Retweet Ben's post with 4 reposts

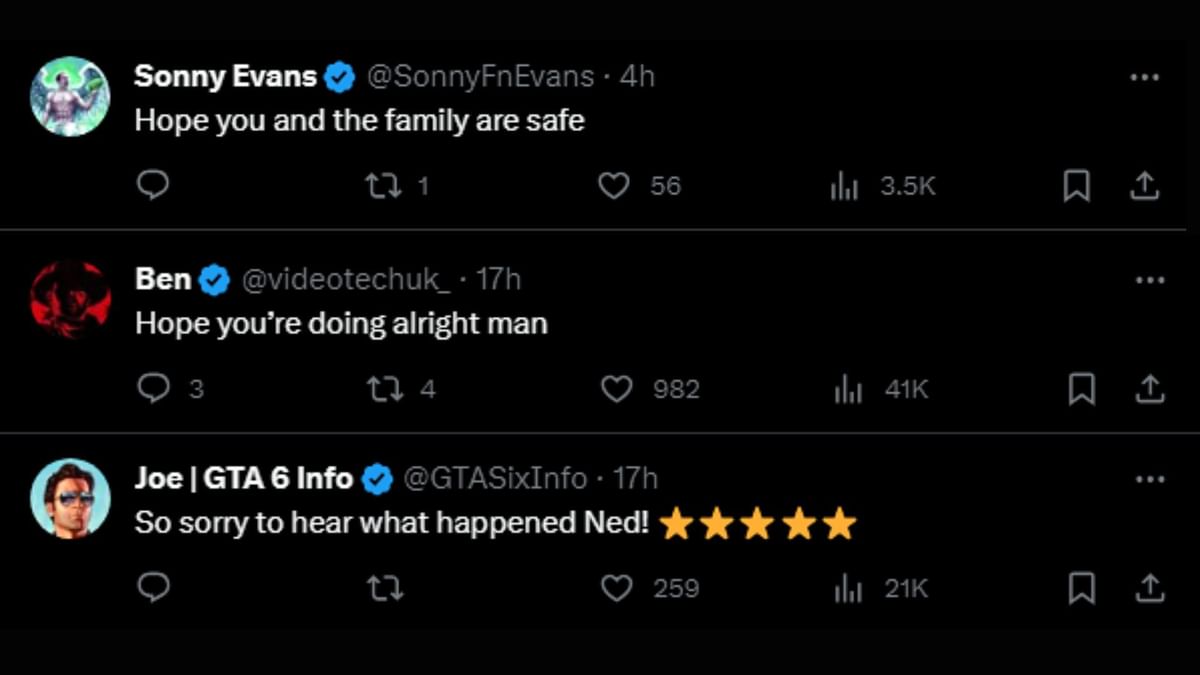click(x=385, y=389)
